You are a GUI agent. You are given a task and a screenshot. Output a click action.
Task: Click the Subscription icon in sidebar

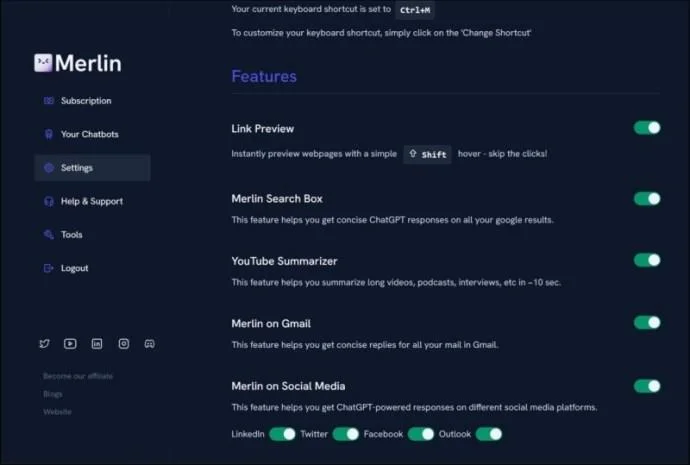point(48,101)
